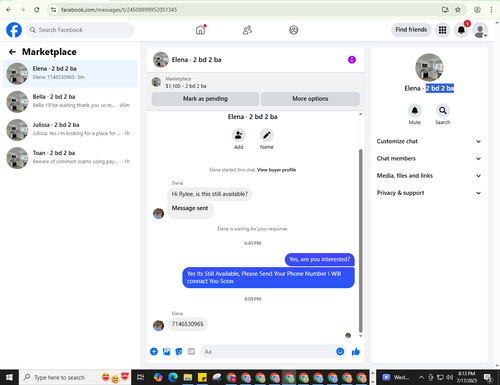Screen dimensions: 500x385
Task: Open the Julissa - 2 bd 2 ba conversation
Action: [x=70, y=130]
